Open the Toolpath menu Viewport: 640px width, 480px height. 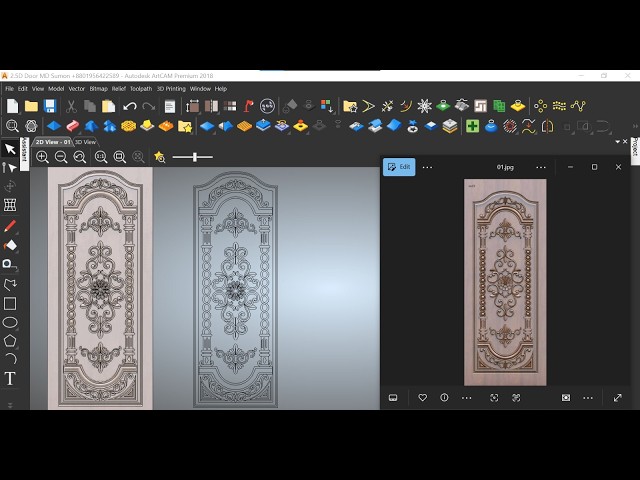[141, 89]
